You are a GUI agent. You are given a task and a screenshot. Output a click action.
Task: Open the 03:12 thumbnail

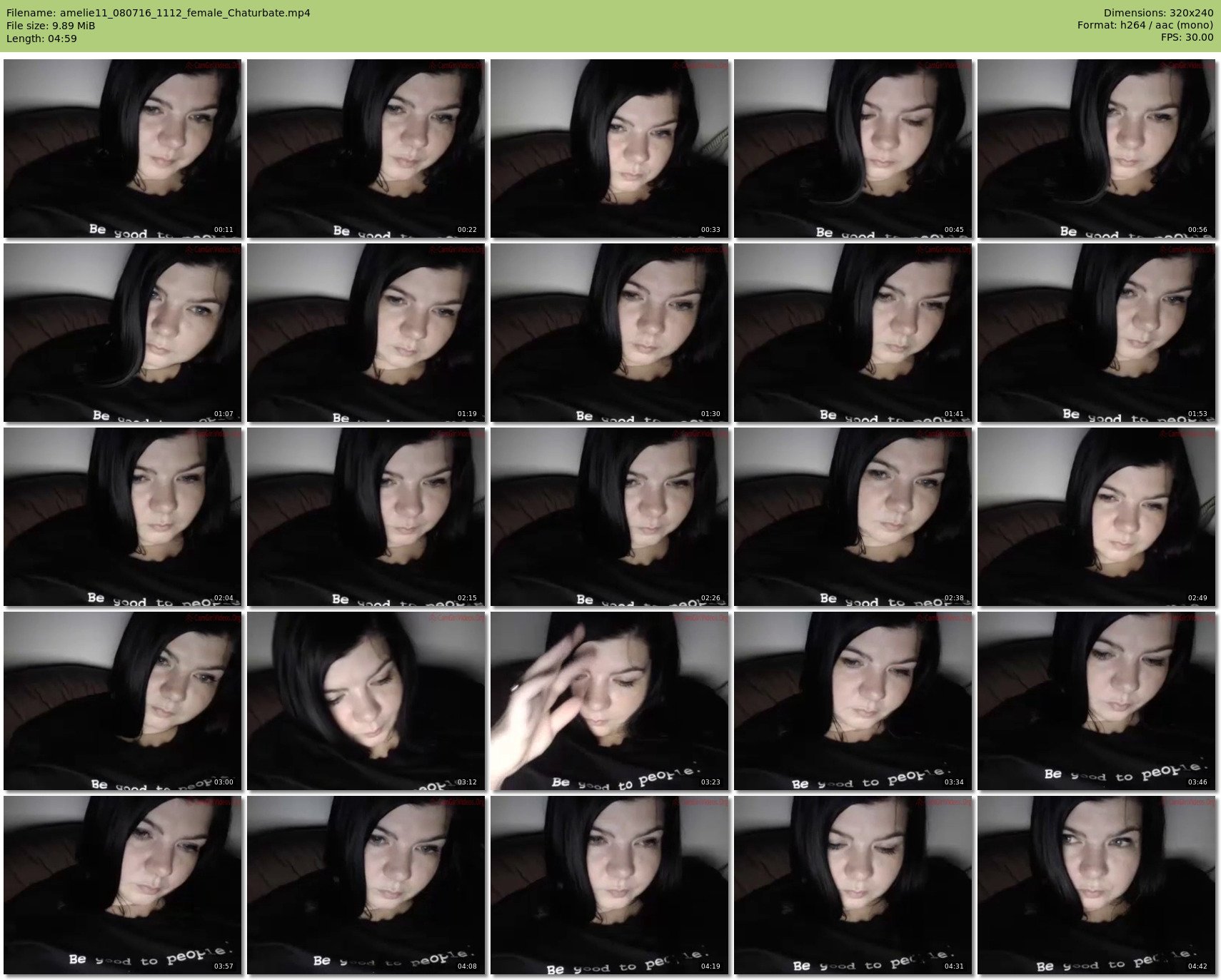pyautogui.click(x=366, y=701)
